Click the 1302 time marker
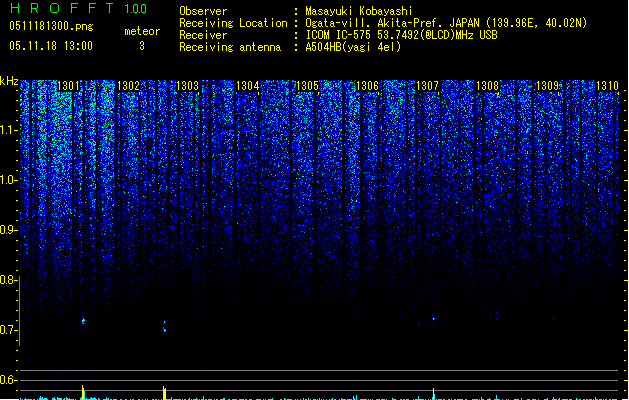The image size is (629, 400). 128,86
